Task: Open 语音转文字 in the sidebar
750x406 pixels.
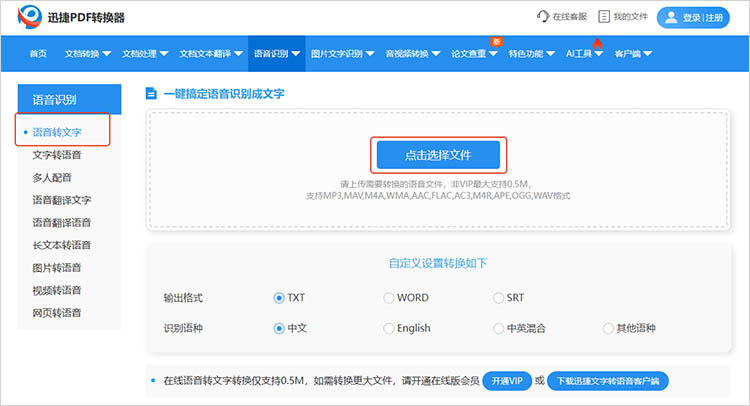Action: [x=57, y=132]
